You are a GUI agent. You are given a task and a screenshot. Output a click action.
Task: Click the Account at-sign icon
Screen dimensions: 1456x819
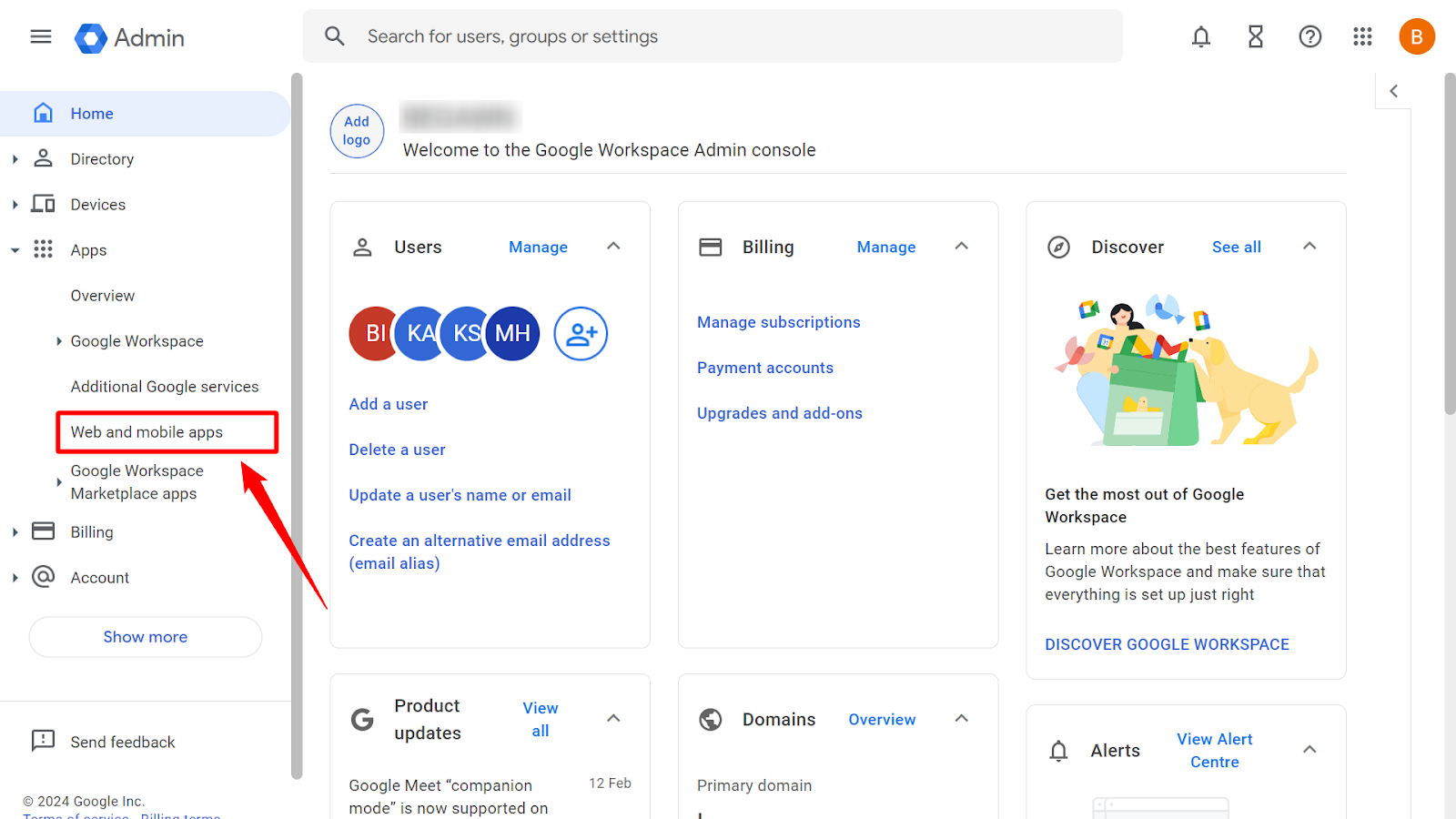(x=43, y=576)
